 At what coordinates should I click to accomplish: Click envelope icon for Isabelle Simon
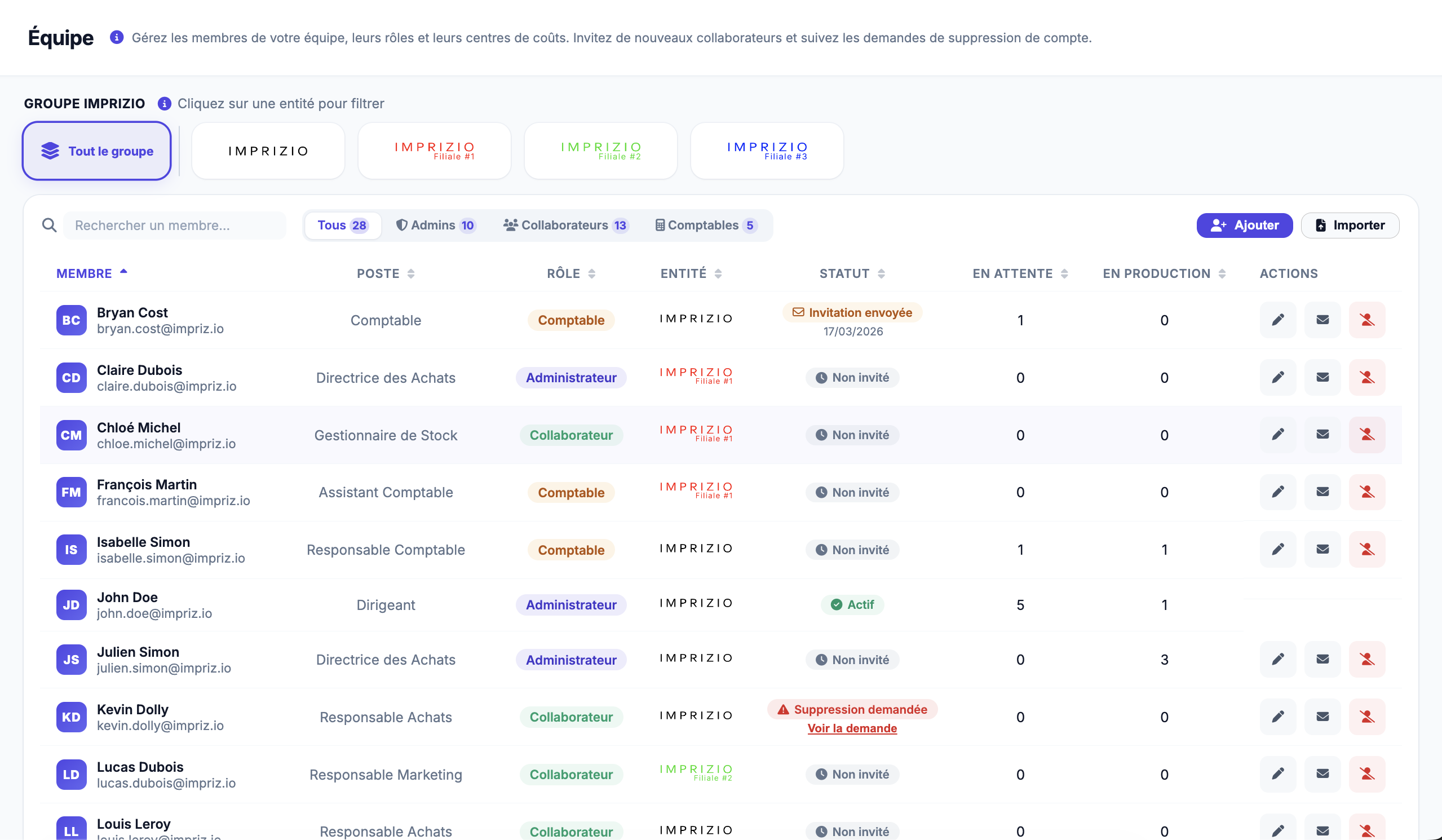click(x=1322, y=549)
